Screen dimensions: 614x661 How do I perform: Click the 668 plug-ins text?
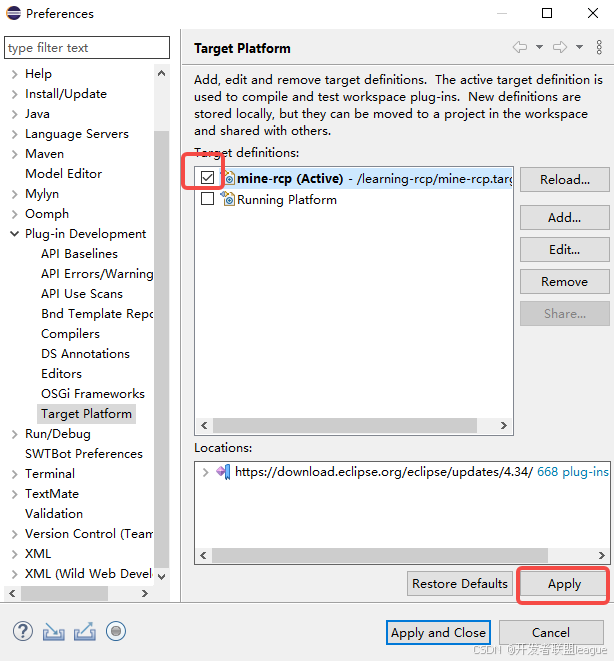[573, 472]
